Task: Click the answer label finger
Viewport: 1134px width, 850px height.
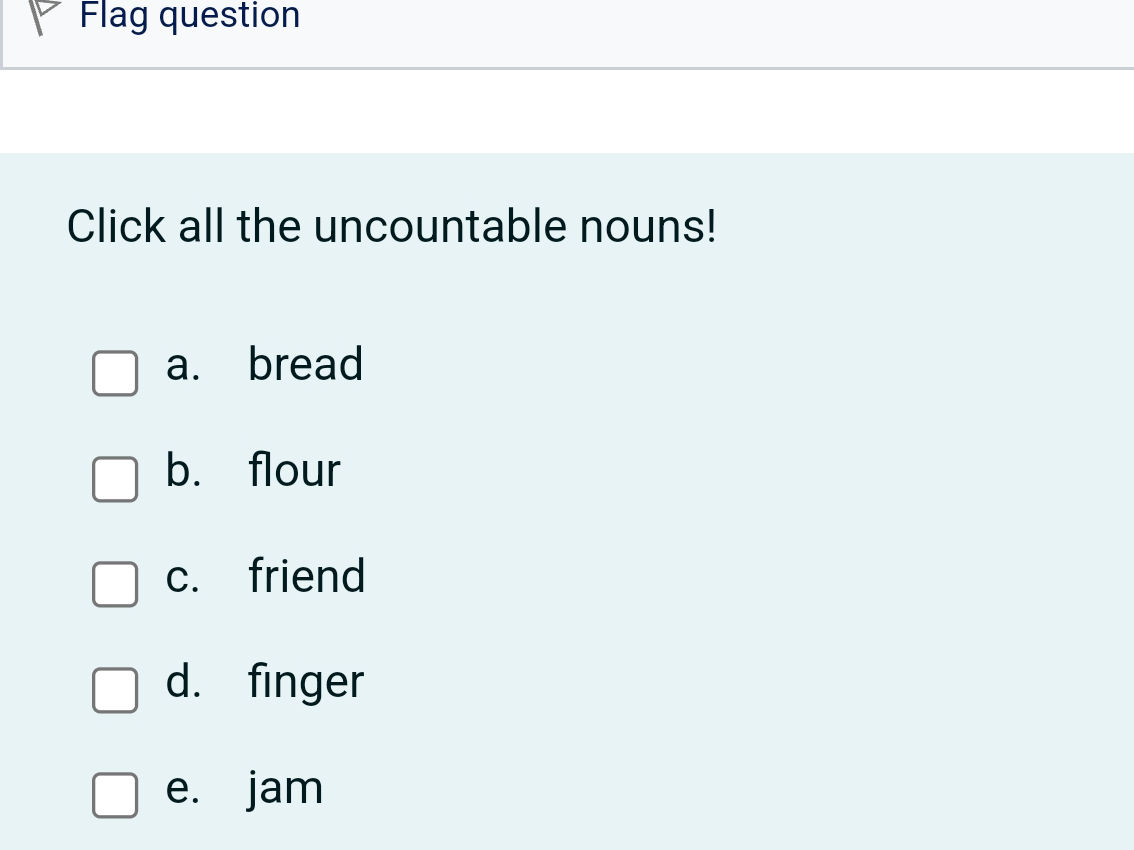Action: pyautogui.click(x=305, y=681)
